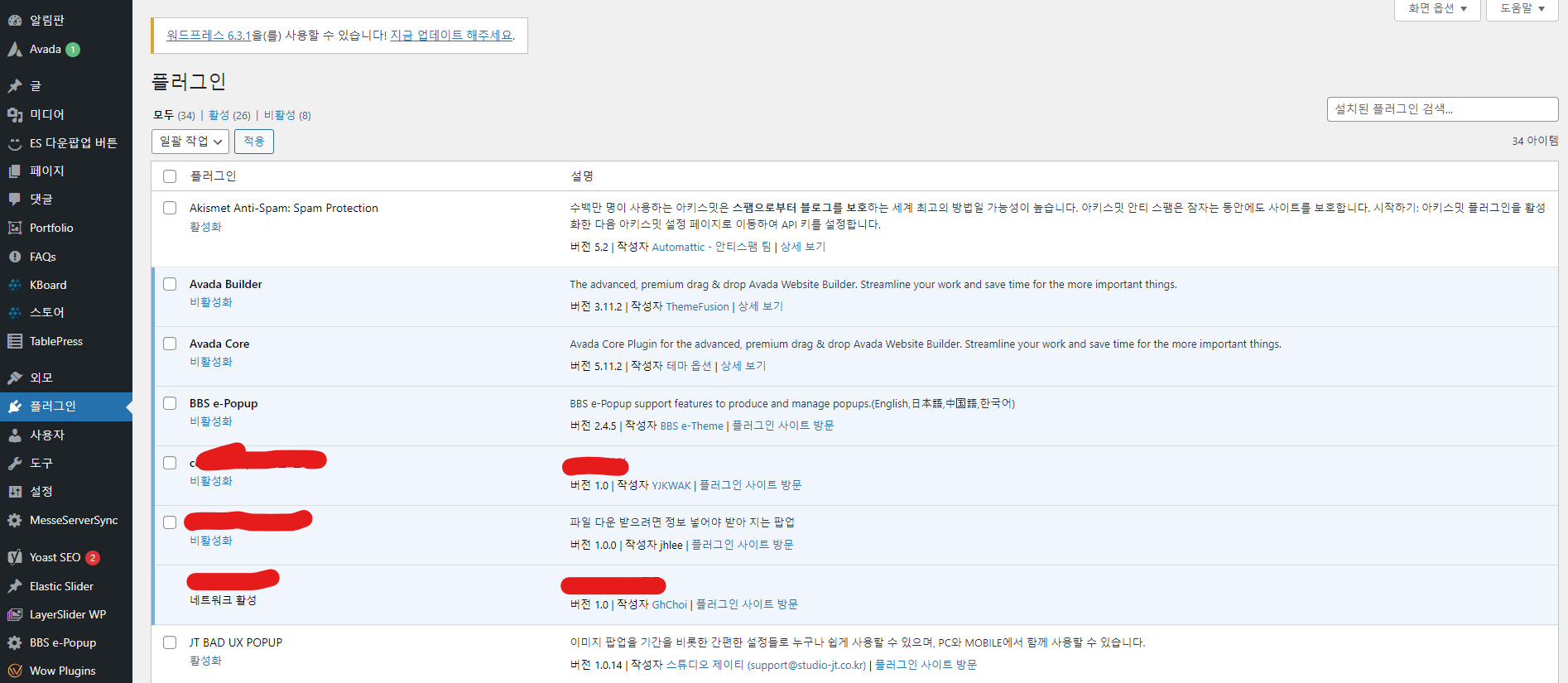Click 활성화 under JT BAD UX POPUP
Image resolution: width=1568 pixels, height=683 pixels.
[205, 661]
